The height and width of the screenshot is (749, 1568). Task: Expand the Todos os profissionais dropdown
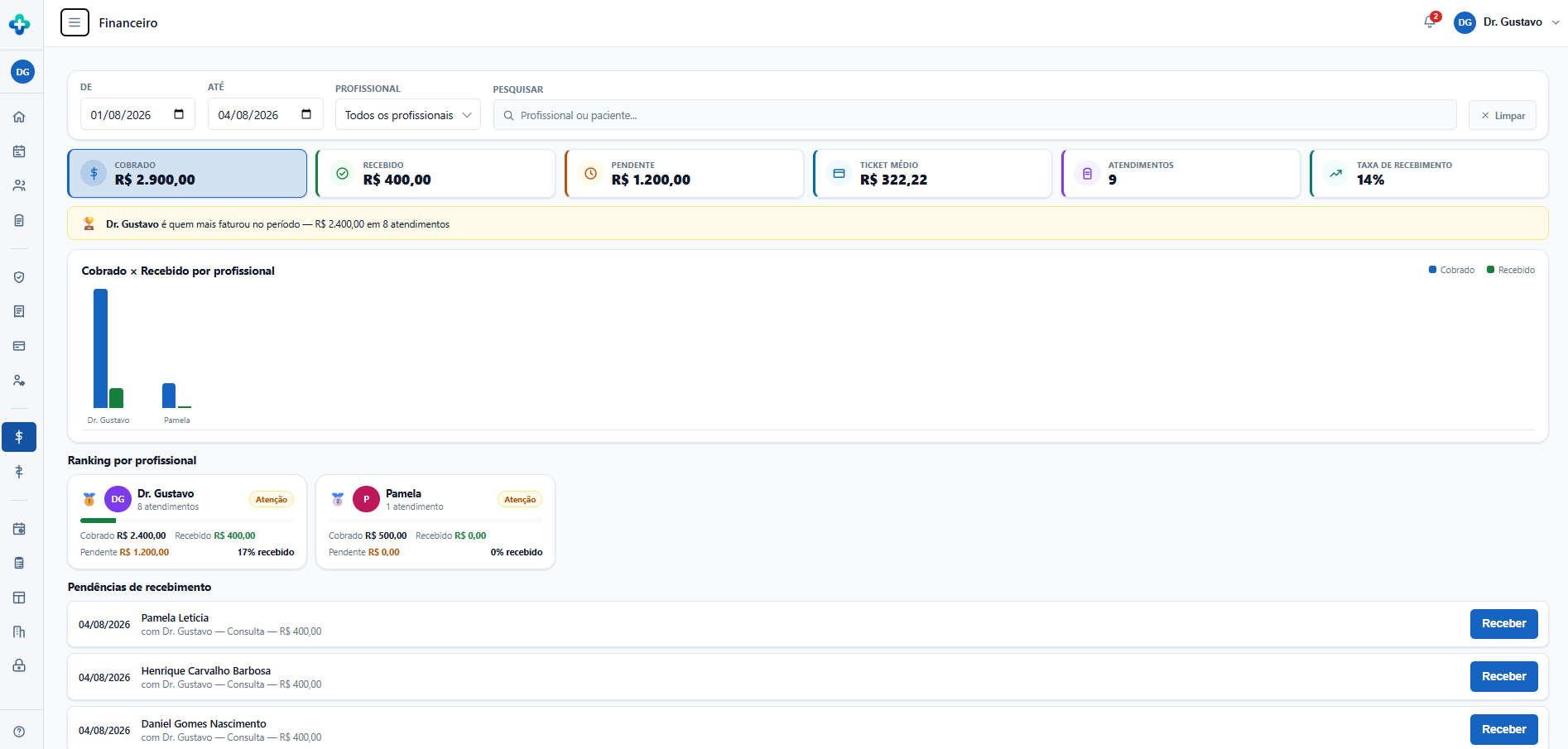[x=407, y=115]
